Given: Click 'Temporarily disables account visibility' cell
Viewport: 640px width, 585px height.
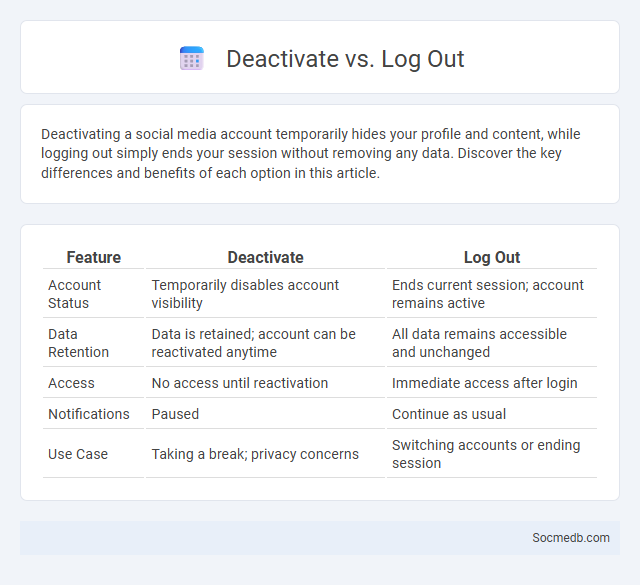Looking at the screenshot, I should (265, 294).
